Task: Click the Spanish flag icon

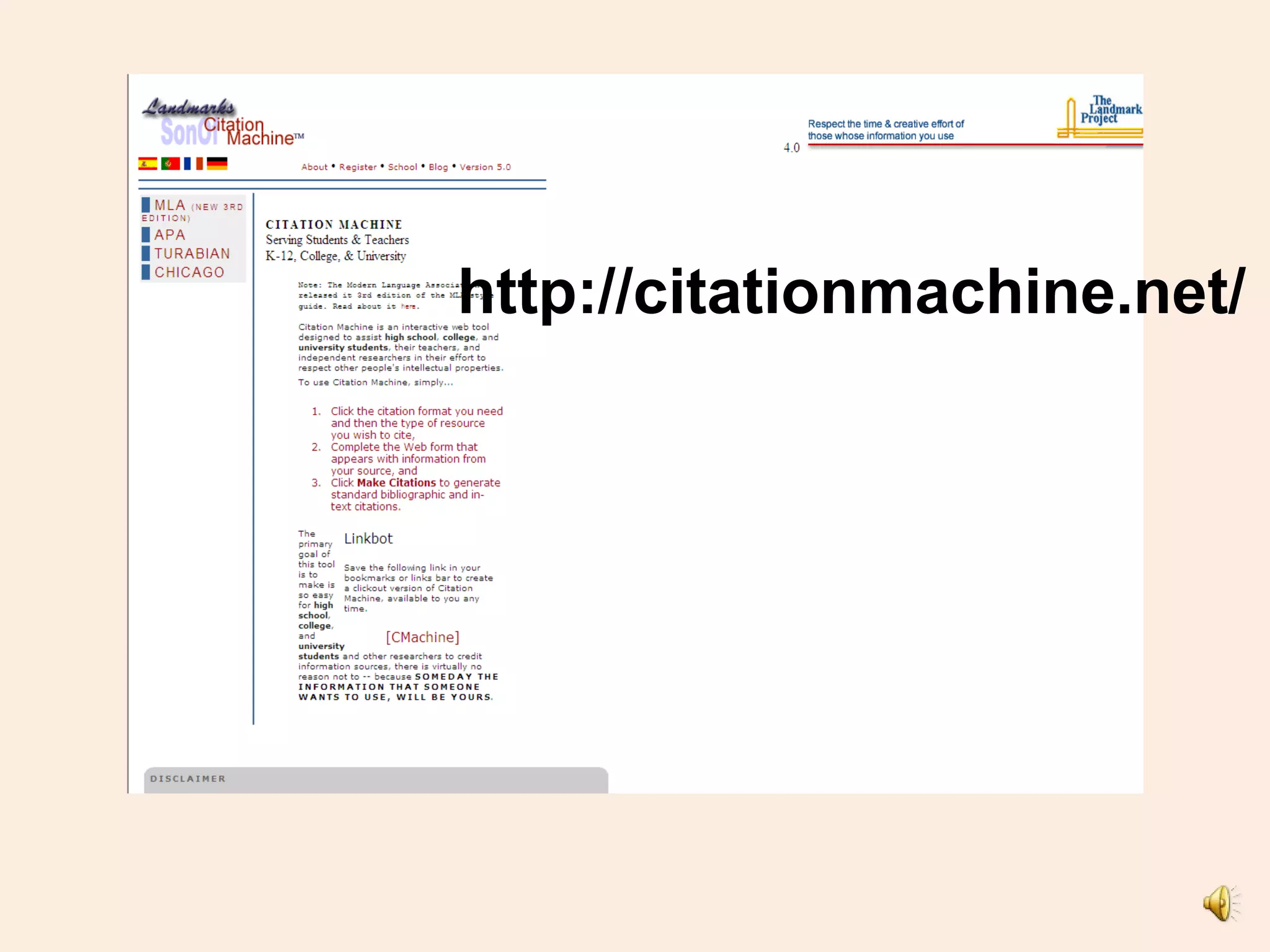Action: point(148,164)
